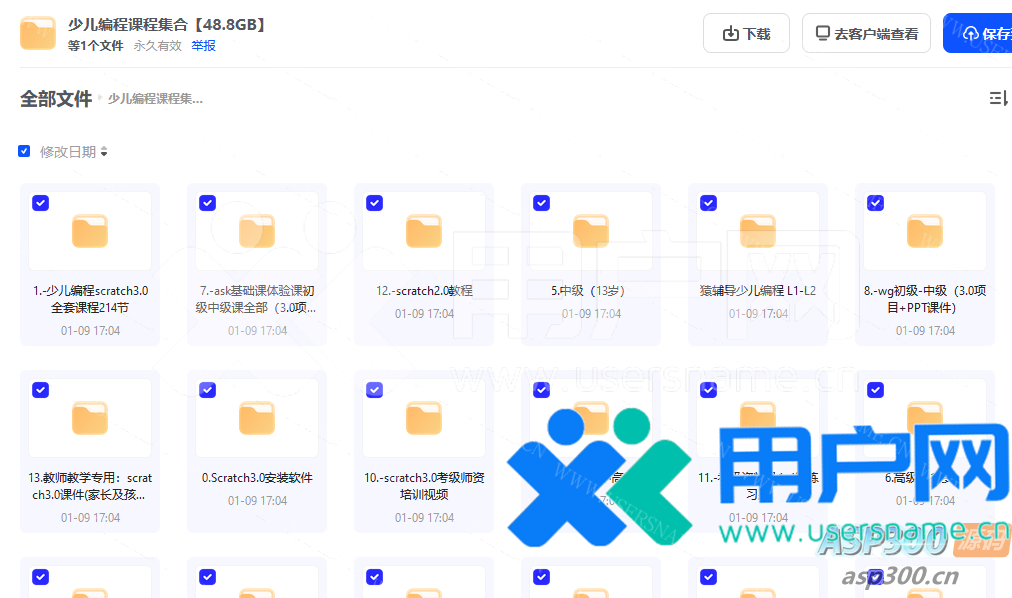
Task: Select the 0.Scratch3.0安装软件 folder name
Action: [257, 478]
